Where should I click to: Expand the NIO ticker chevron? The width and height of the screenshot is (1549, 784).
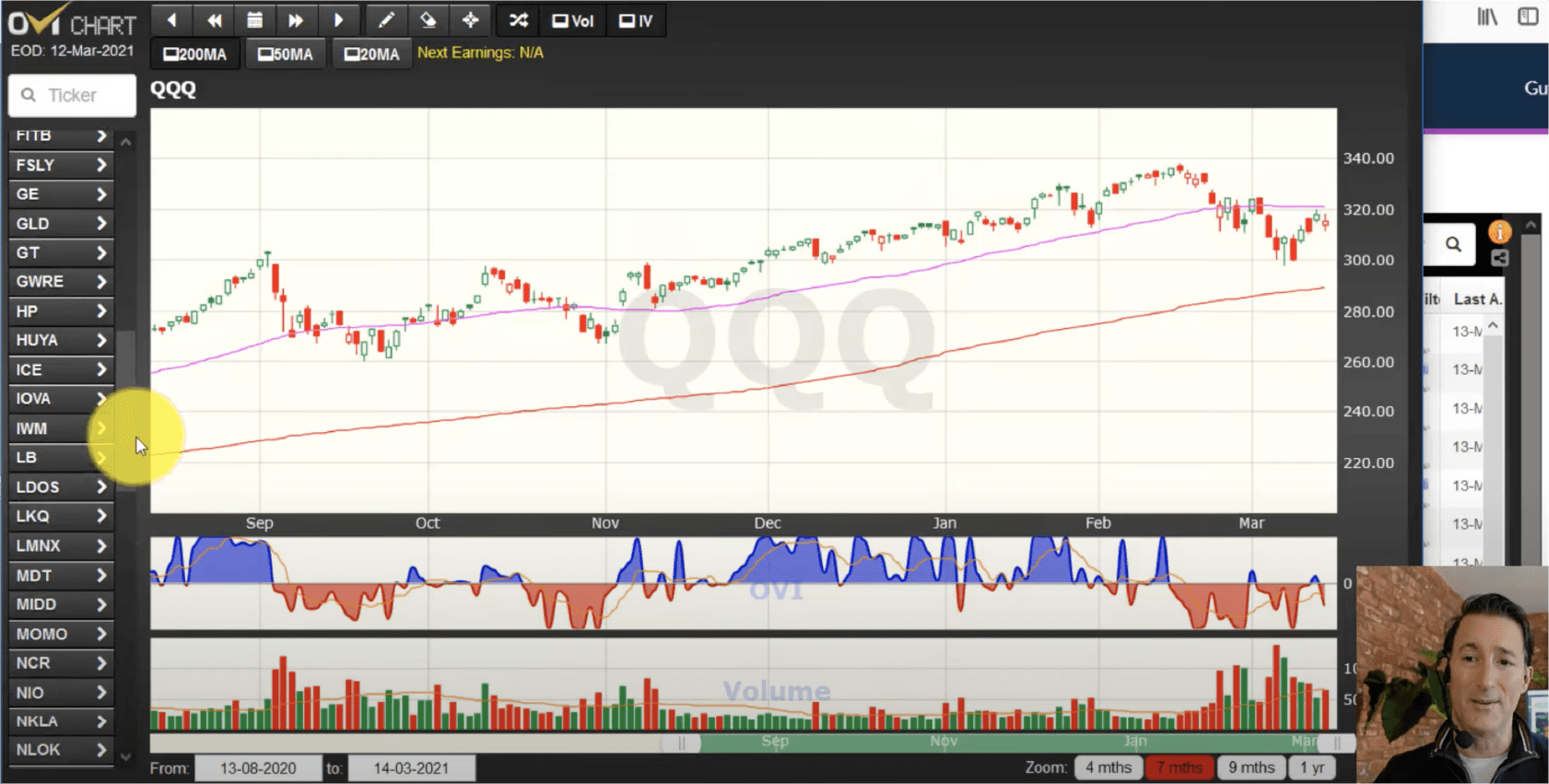tap(101, 693)
